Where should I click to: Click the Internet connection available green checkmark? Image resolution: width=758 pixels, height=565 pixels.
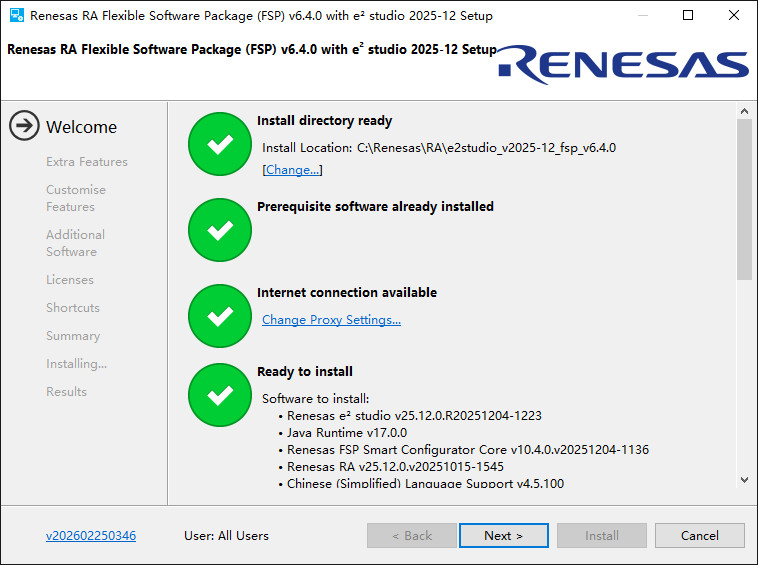tap(220, 316)
